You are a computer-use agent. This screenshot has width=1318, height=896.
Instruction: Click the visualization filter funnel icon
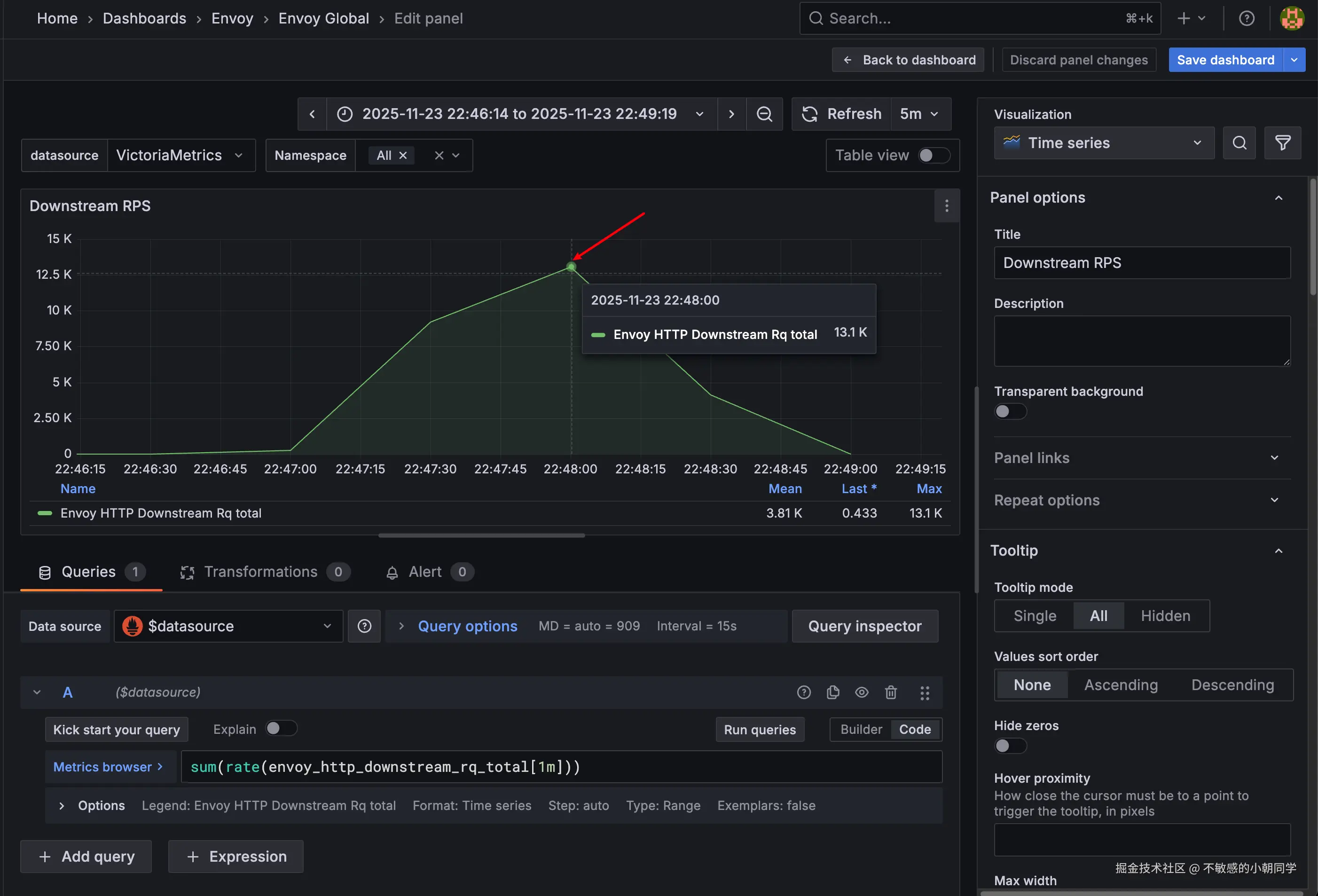(1282, 143)
